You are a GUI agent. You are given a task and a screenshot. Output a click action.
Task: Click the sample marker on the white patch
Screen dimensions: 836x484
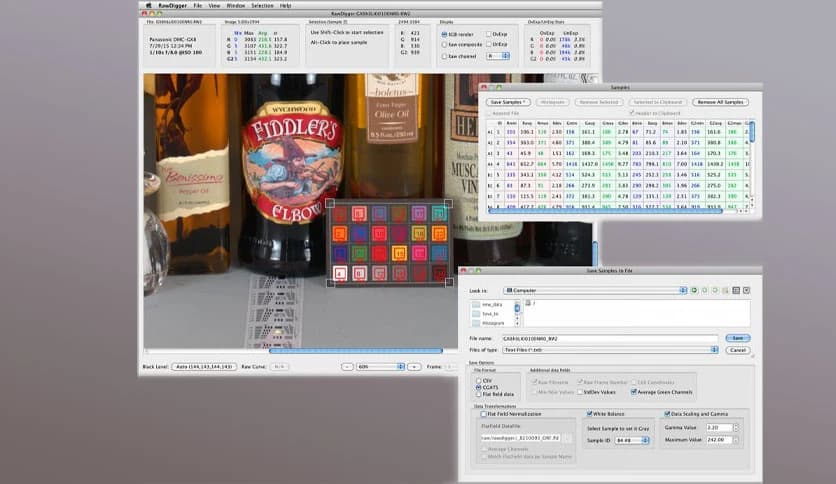click(x=340, y=273)
